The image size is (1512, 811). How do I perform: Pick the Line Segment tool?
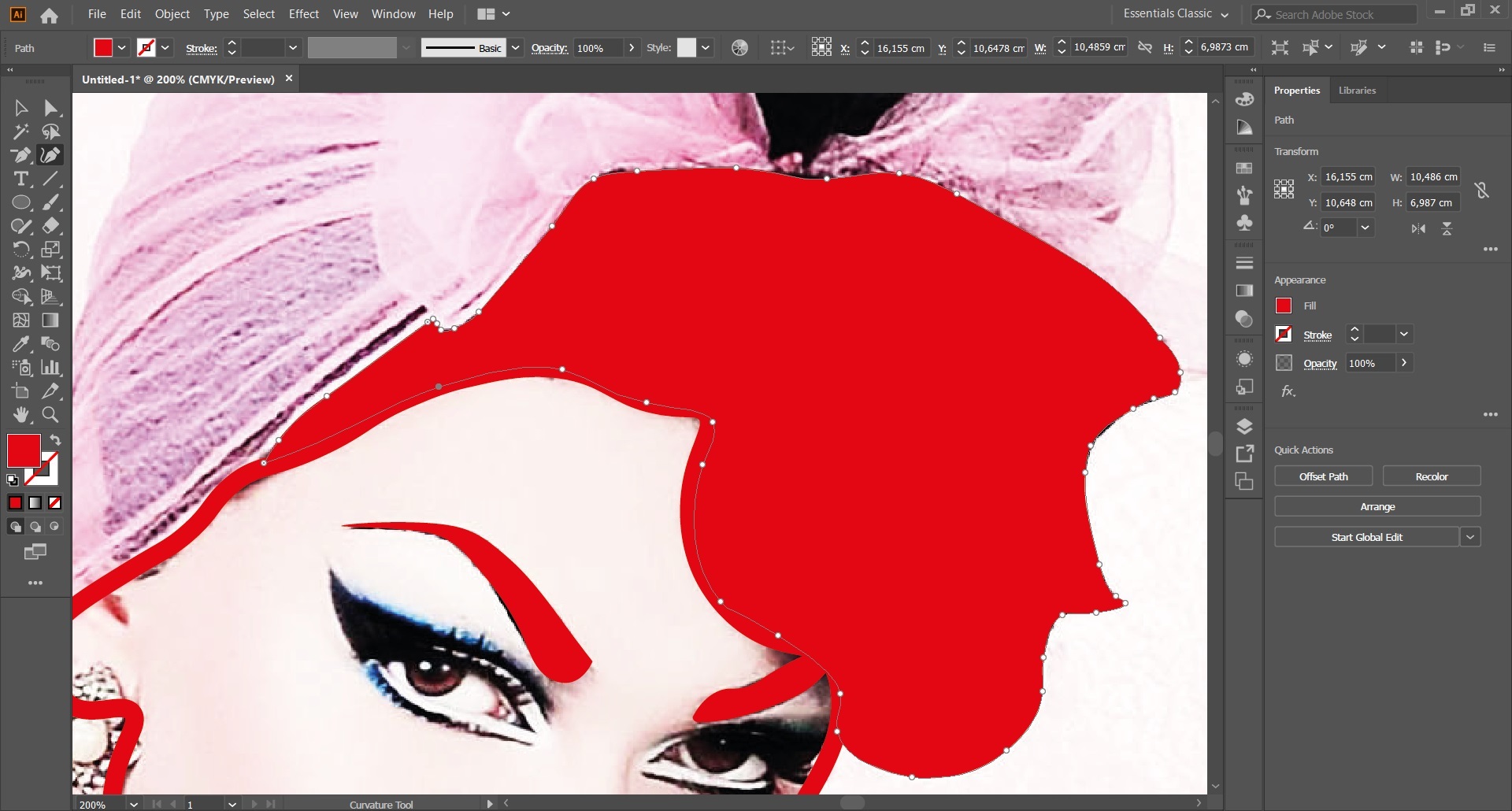(51, 179)
